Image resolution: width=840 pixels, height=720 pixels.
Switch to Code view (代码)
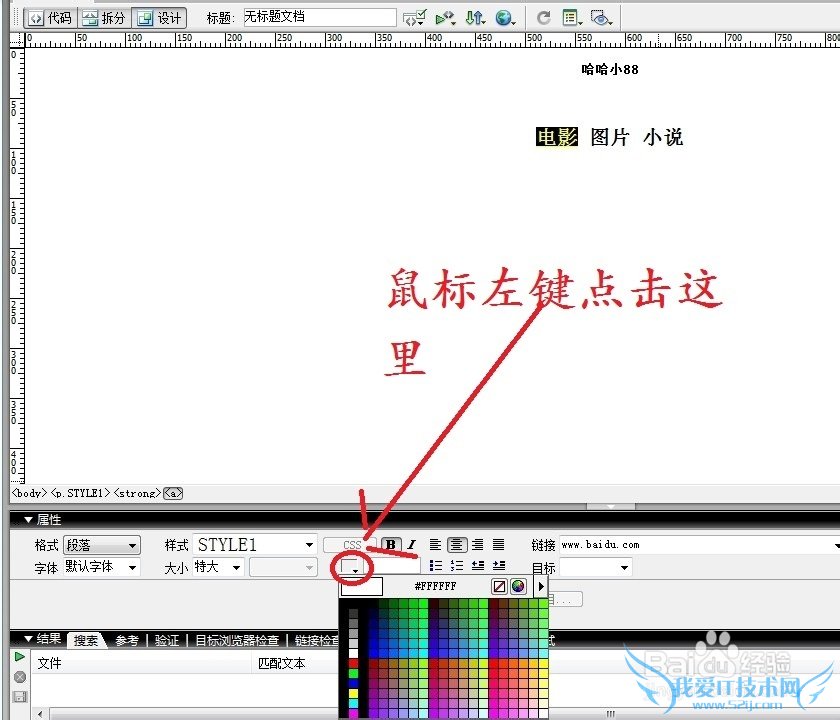50,18
